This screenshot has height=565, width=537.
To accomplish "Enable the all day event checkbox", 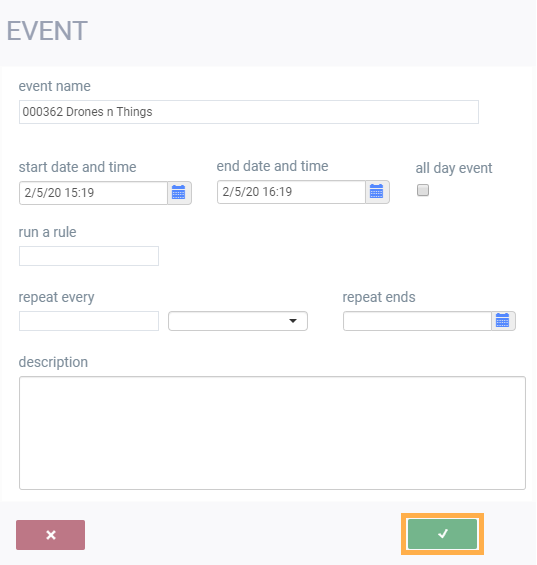I will tap(423, 190).
